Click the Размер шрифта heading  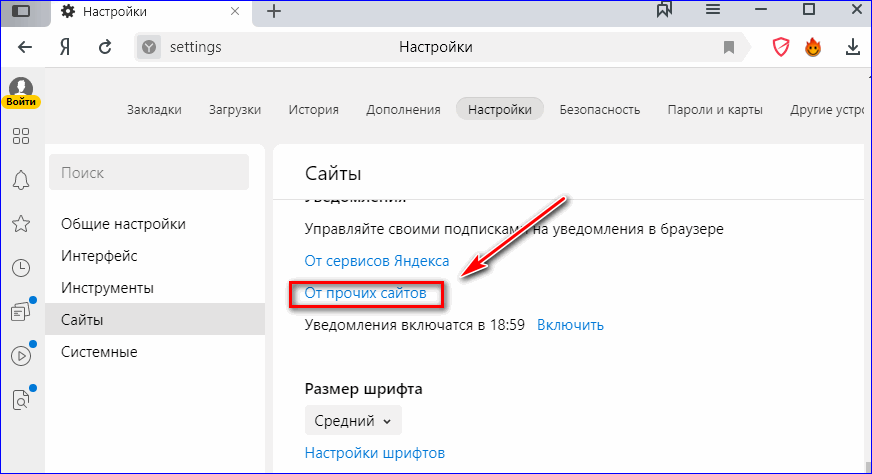(363, 388)
